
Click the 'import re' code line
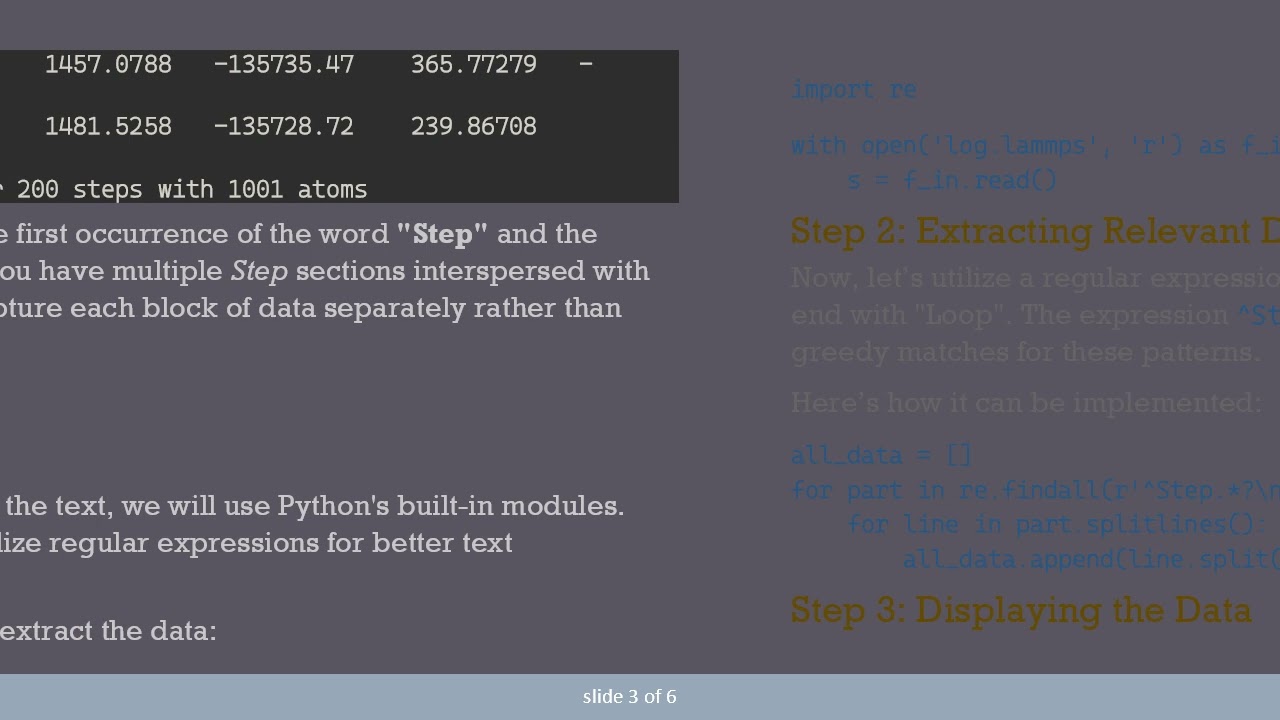854,90
